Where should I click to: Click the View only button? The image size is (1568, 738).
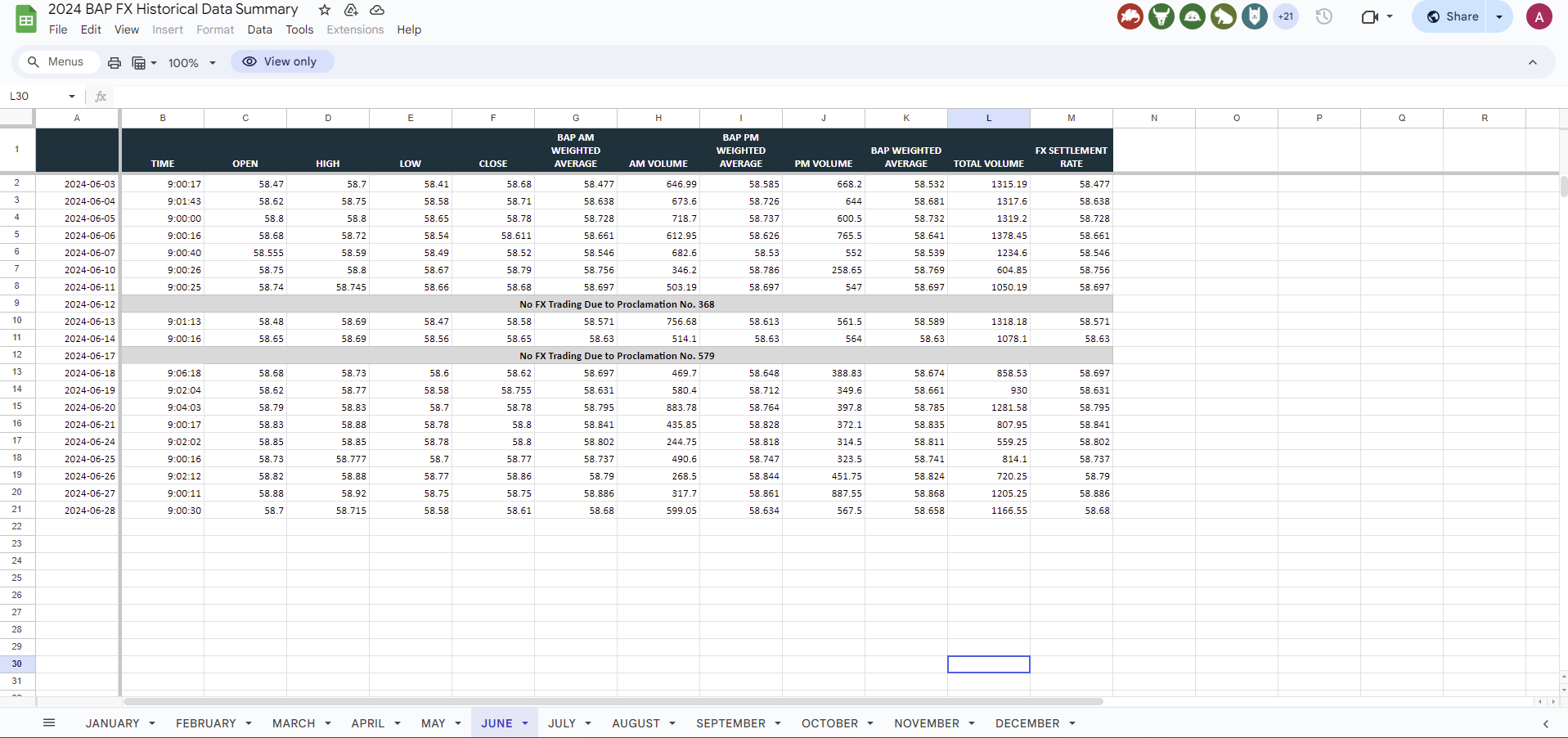282,62
